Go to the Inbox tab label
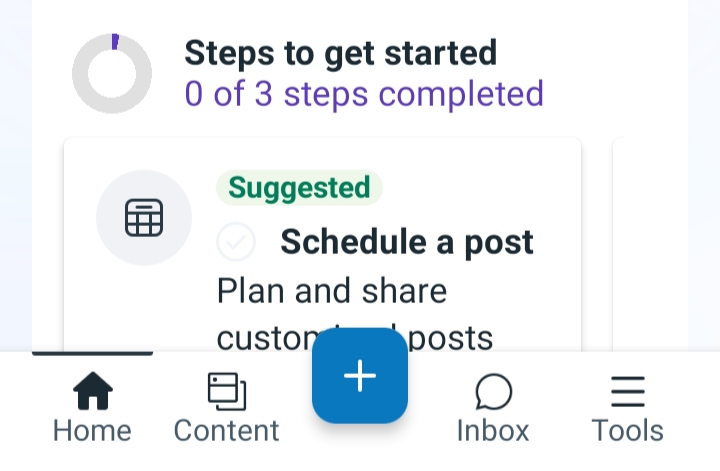The width and height of the screenshot is (720, 471). click(x=493, y=431)
